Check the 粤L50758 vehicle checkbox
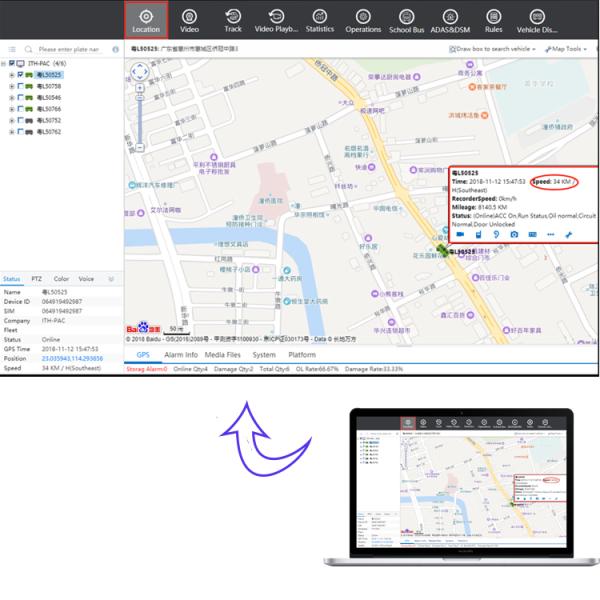This screenshot has width=600, height=600. click(x=20, y=86)
